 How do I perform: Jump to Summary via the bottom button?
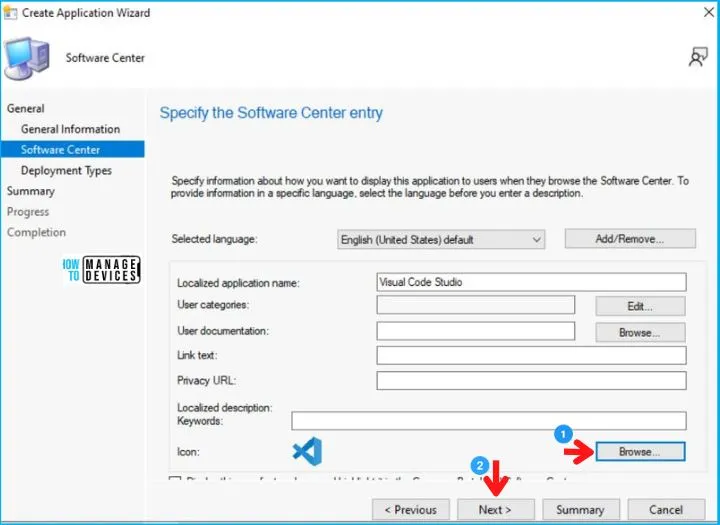pos(580,510)
